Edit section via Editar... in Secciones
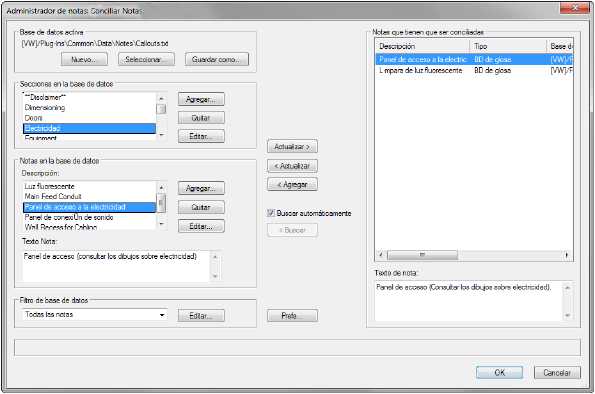The width and height of the screenshot is (595, 394). point(201,136)
